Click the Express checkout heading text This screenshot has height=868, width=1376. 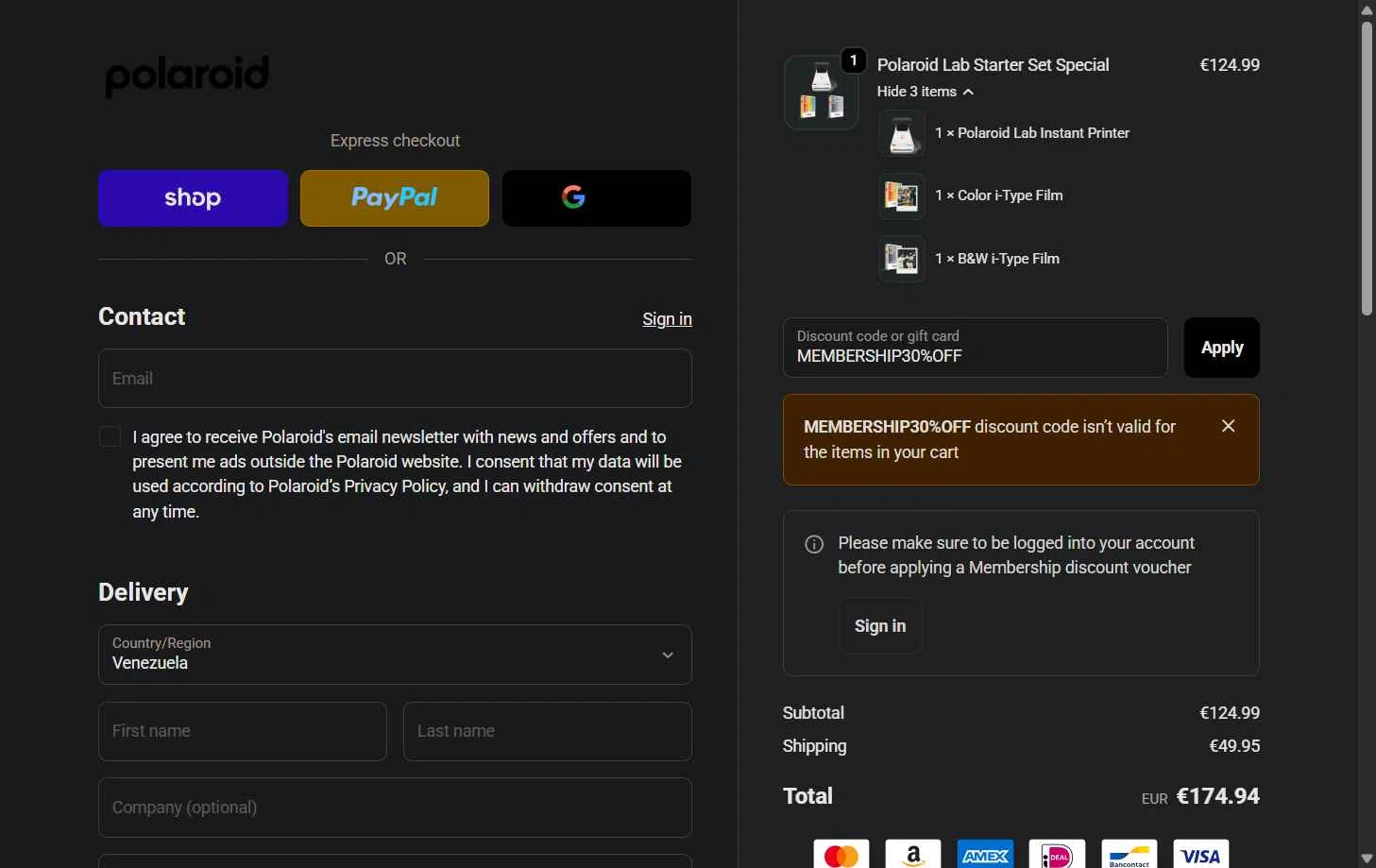pos(395,141)
